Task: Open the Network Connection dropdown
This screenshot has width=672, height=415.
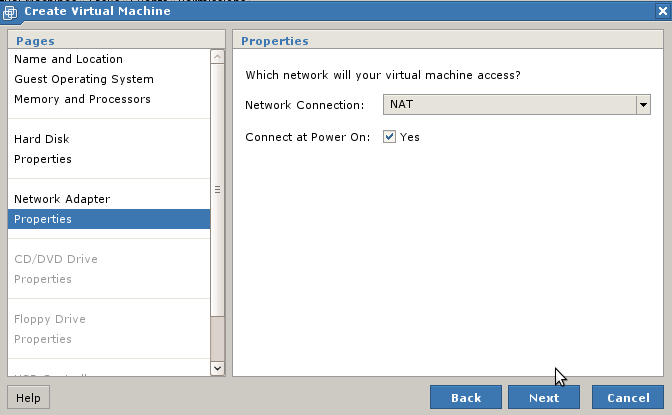Action: click(643, 105)
